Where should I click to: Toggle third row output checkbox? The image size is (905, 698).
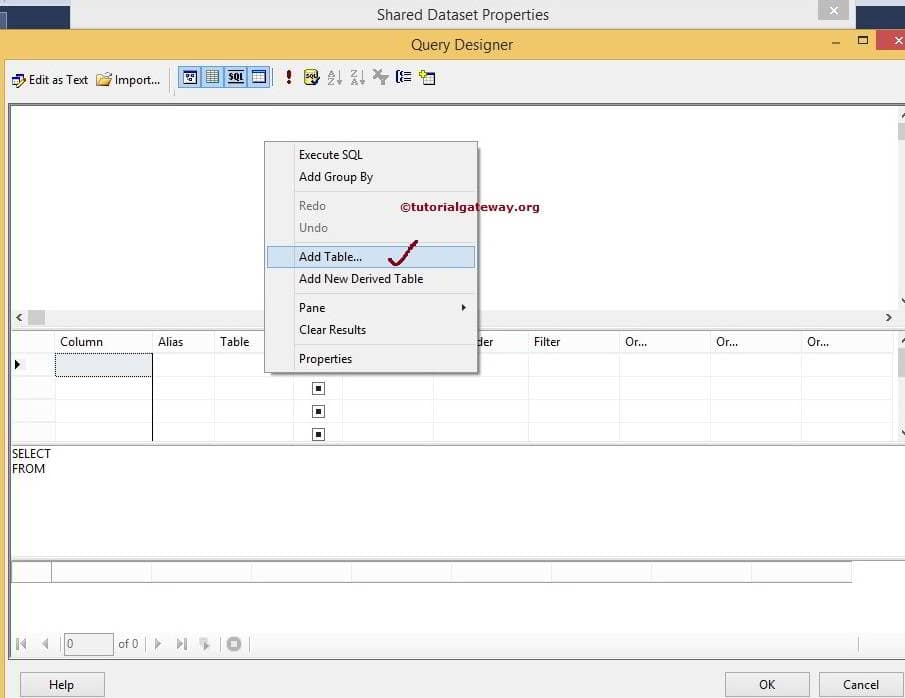(x=318, y=412)
